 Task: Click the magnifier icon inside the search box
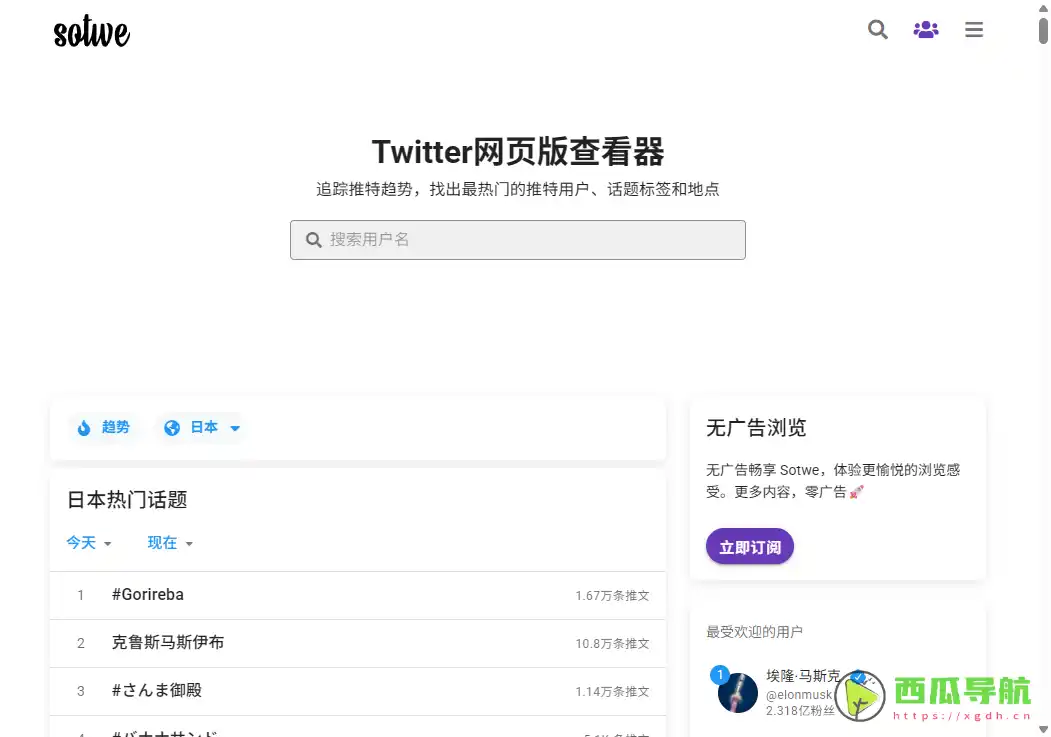[313, 240]
